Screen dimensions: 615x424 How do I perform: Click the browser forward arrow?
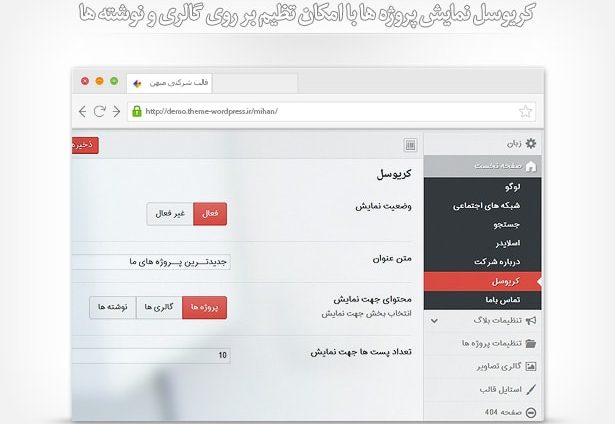101,111
